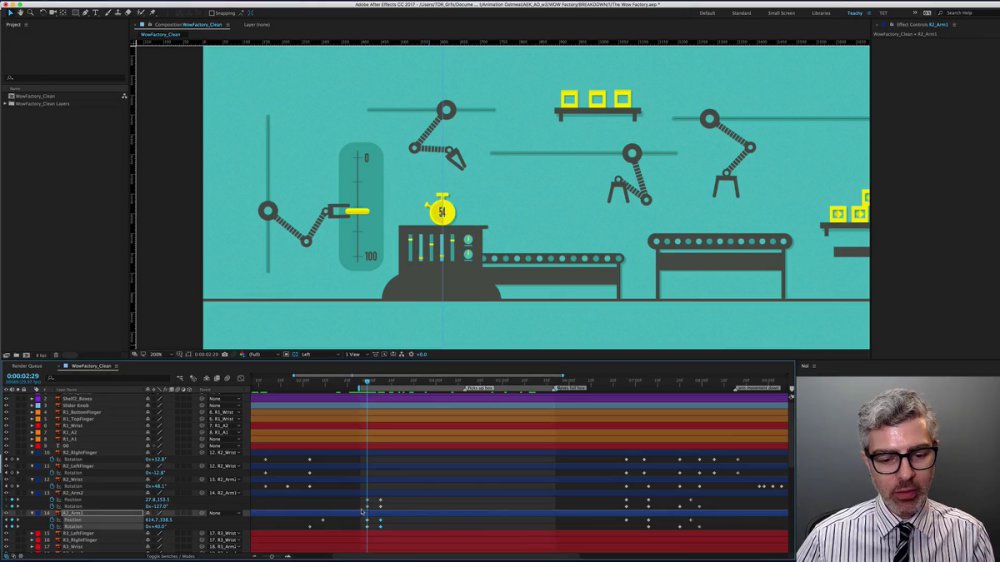
Task: Open the Left 3D view dropdown
Action: tap(319, 354)
